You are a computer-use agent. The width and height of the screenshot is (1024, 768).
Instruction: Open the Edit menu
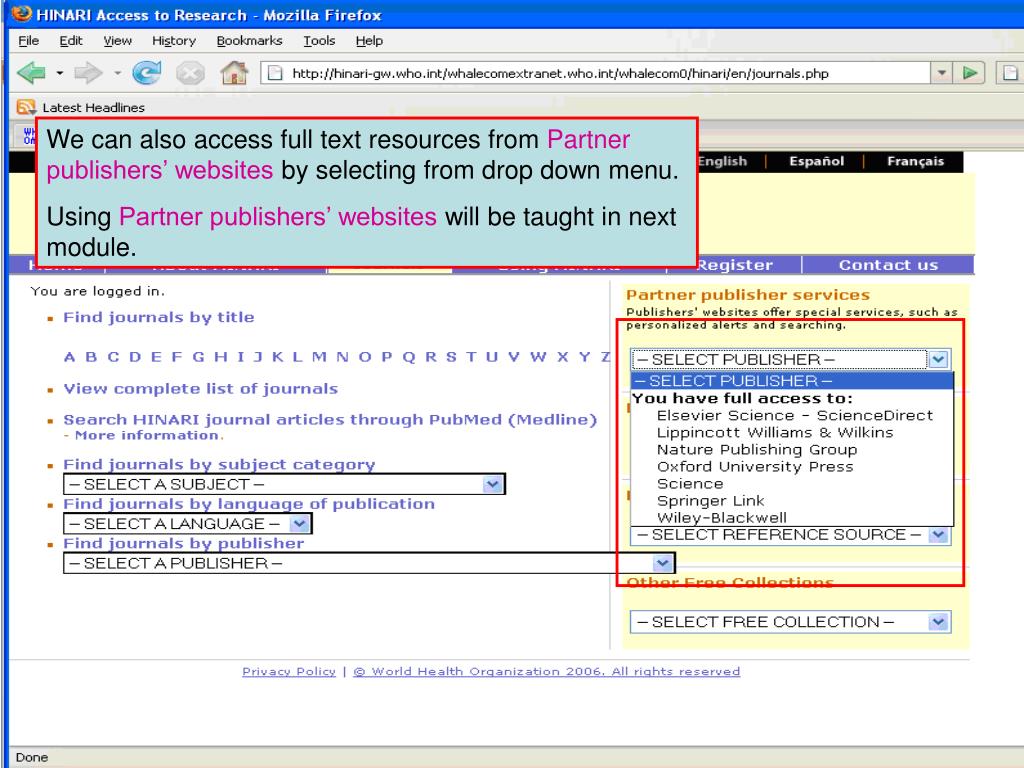pyautogui.click(x=71, y=40)
